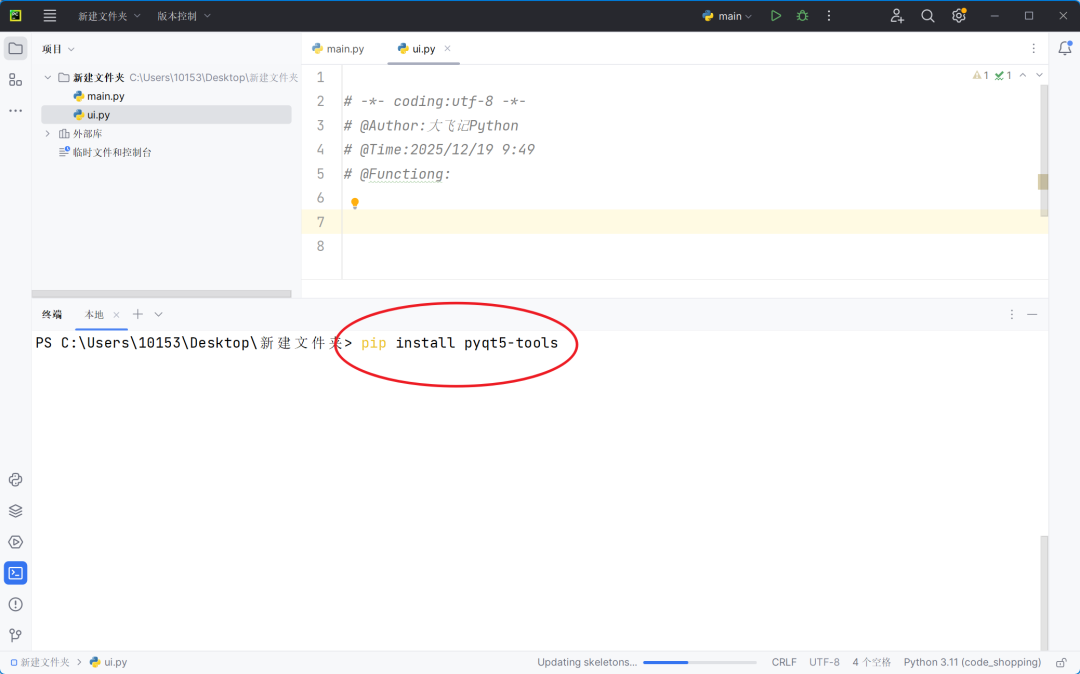The width and height of the screenshot is (1080, 674).
Task: Go to next highlighted error arrow
Action: [x=1039, y=75]
